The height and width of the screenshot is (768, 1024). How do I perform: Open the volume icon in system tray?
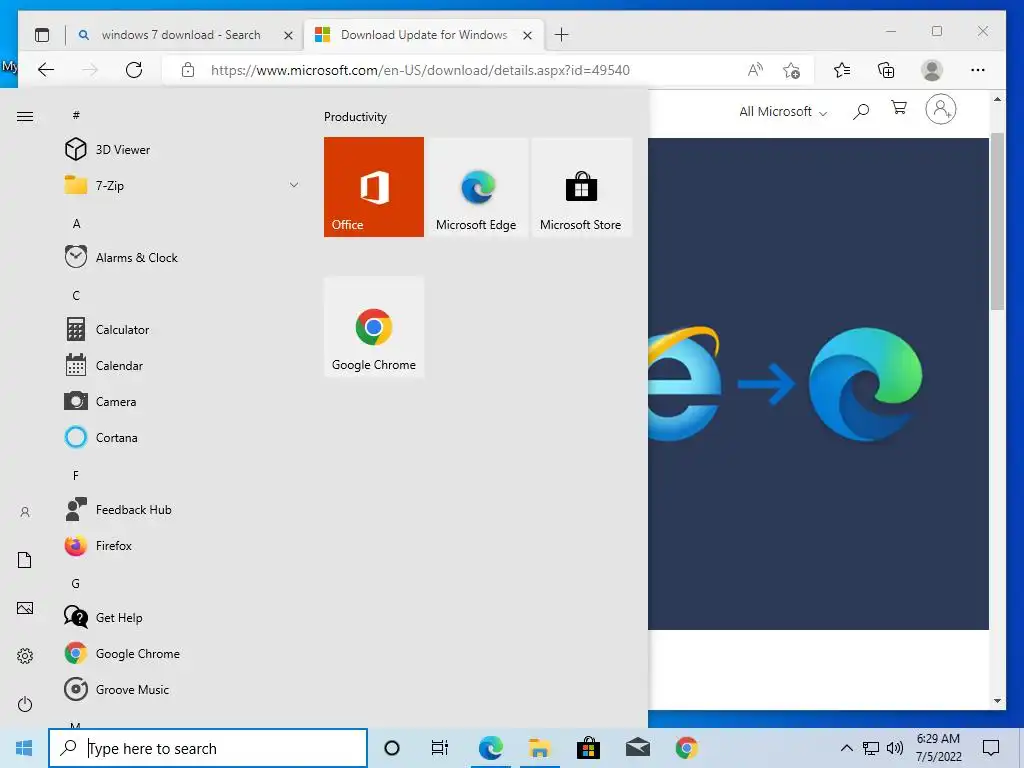coord(895,748)
